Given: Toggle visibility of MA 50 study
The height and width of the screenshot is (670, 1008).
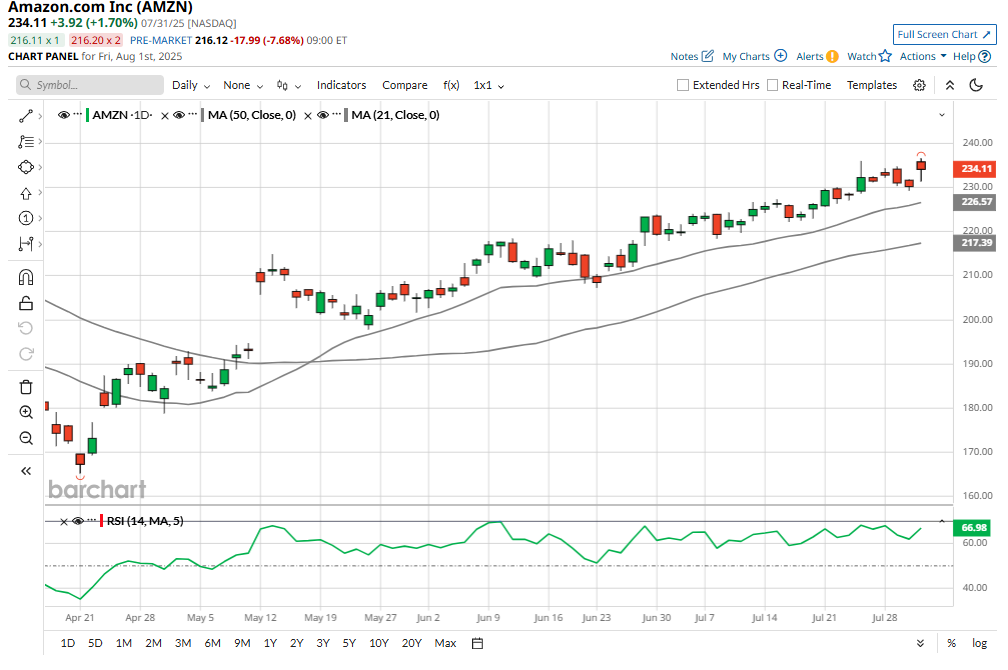Looking at the screenshot, I should [x=179, y=115].
